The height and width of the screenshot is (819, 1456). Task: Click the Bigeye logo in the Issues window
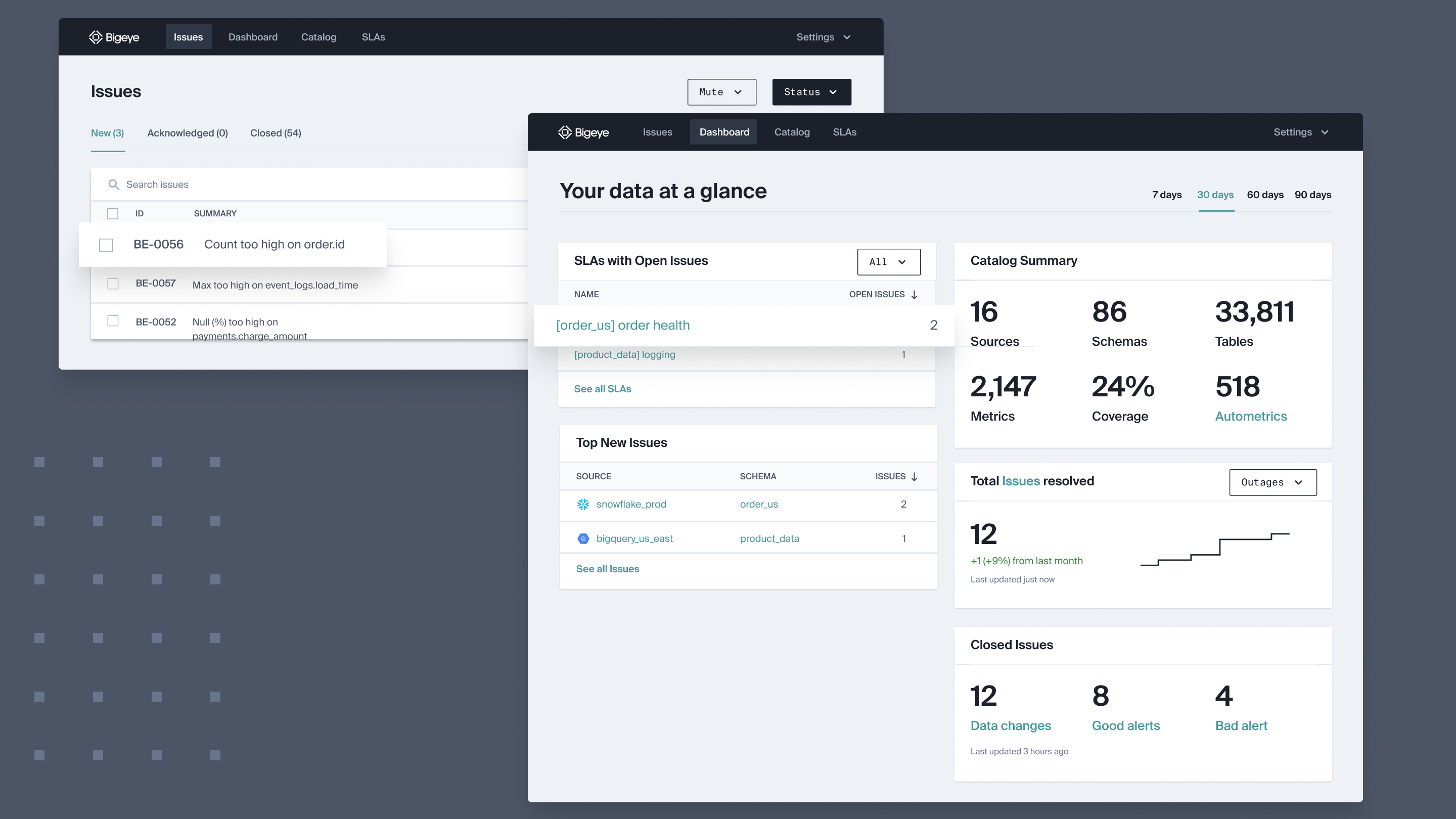coord(114,37)
